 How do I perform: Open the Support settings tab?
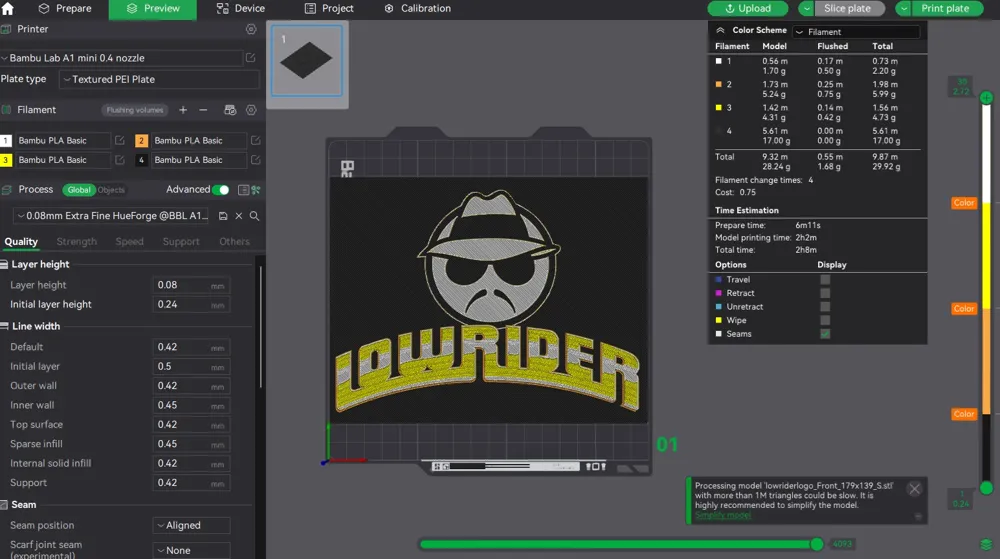click(181, 242)
